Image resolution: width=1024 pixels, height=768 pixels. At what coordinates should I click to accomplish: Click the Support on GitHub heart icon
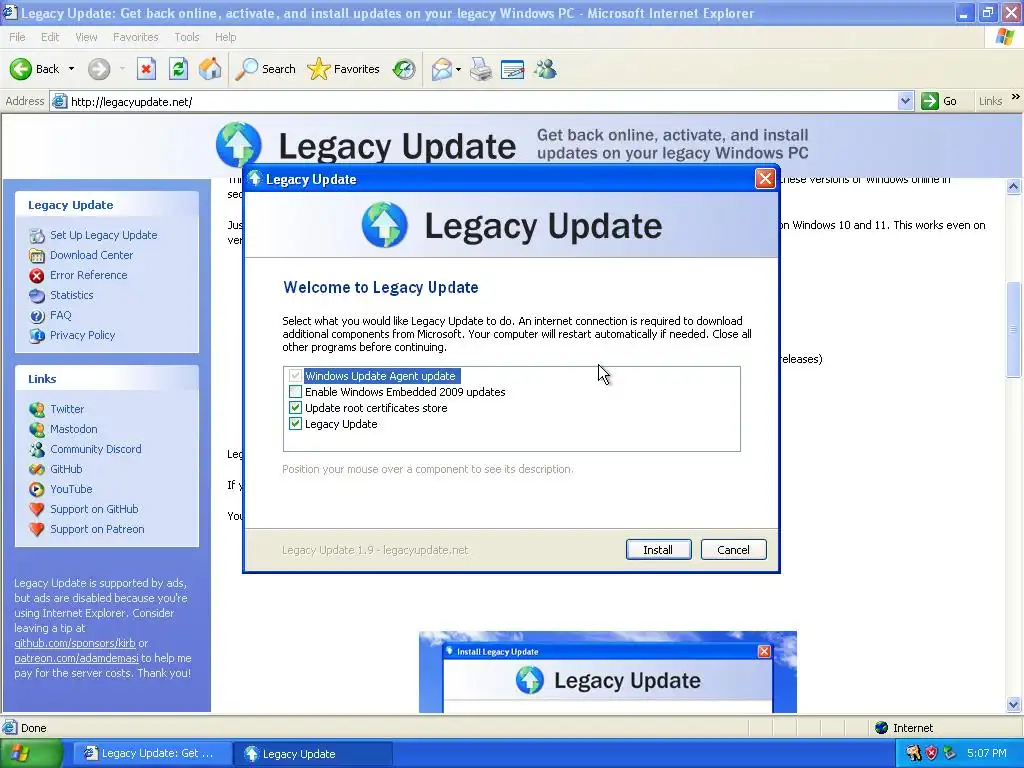coord(37,509)
